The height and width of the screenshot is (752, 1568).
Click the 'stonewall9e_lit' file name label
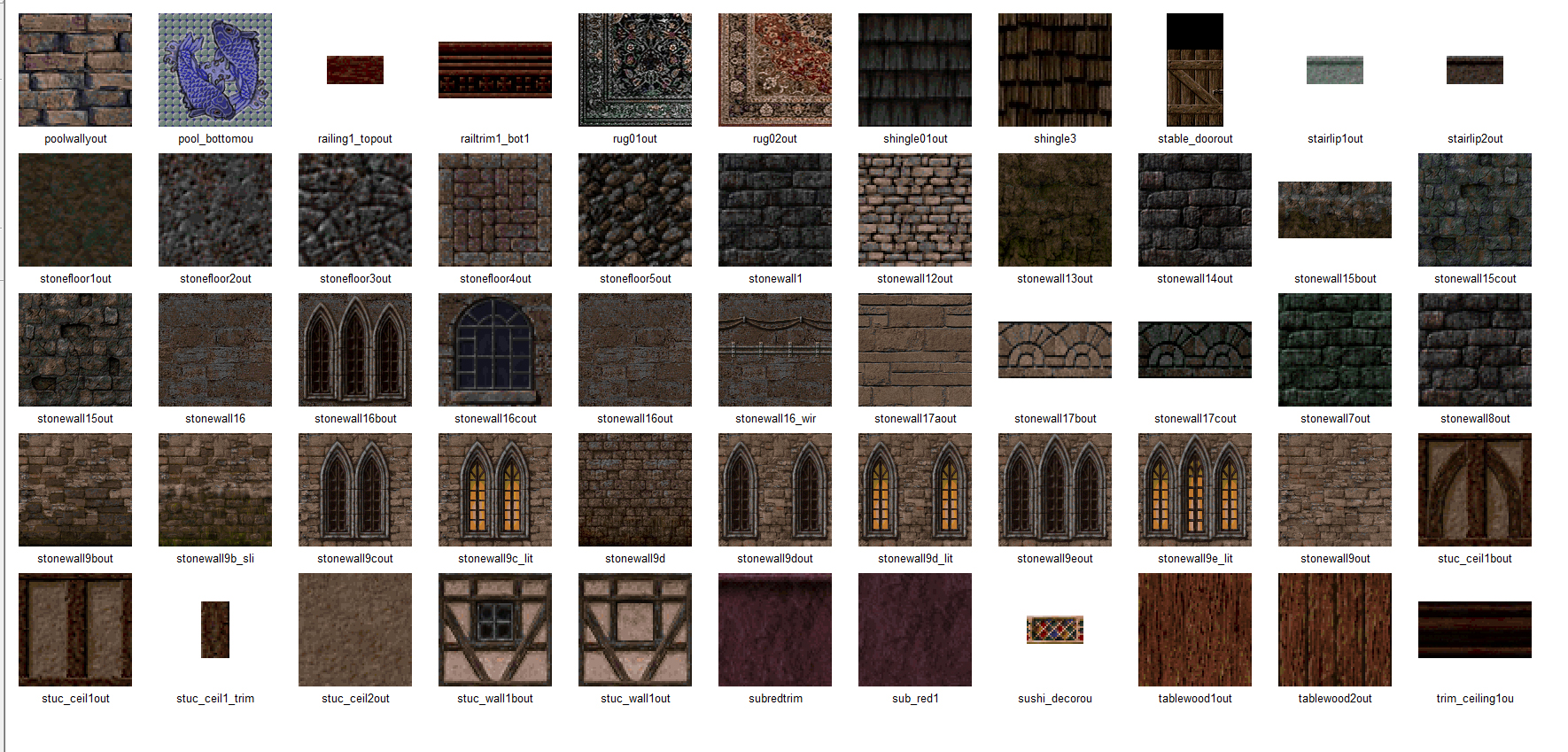tap(1195, 559)
